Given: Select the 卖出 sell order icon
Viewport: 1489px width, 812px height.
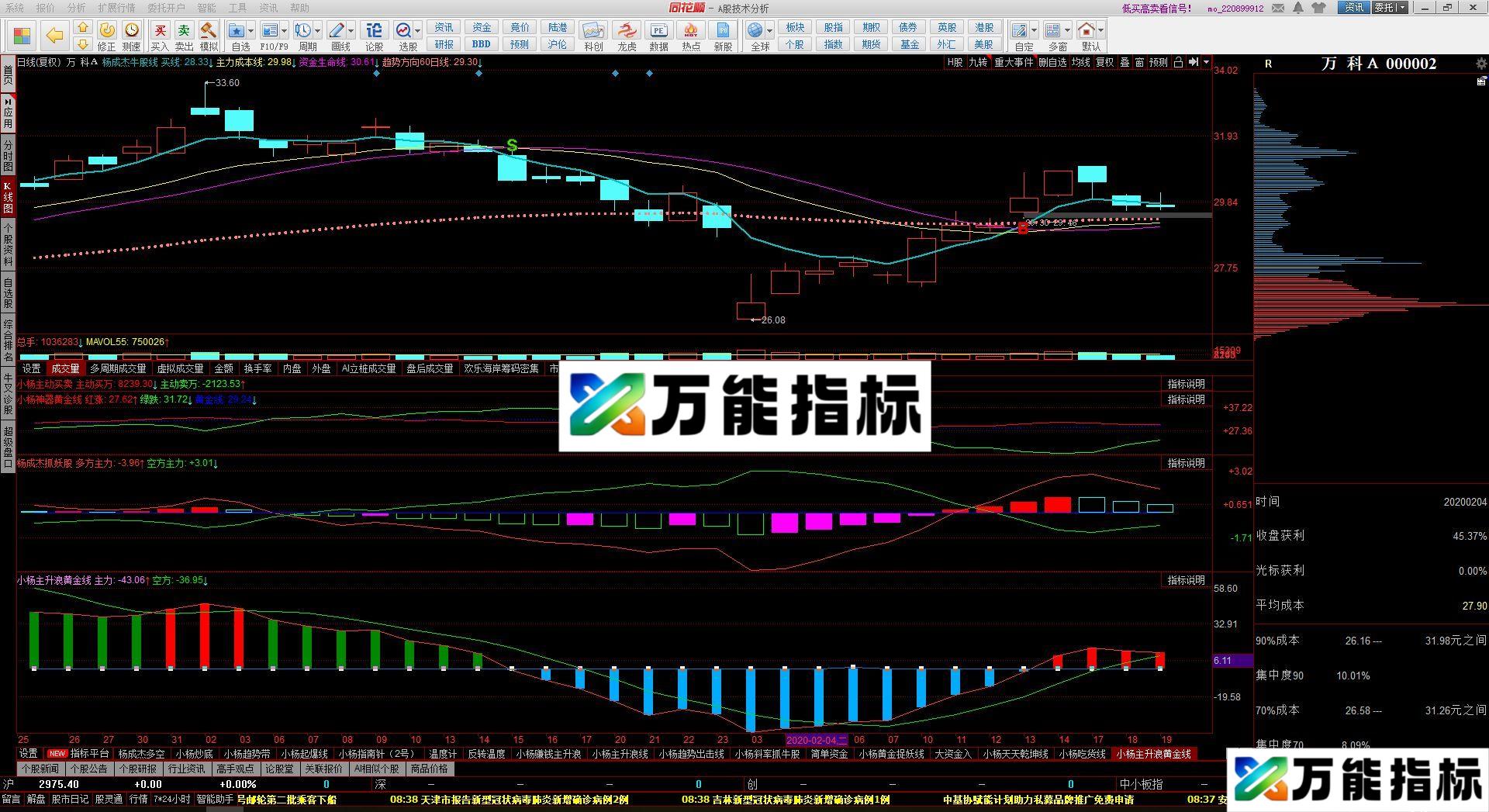Looking at the screenshot, I should [184, 31].
